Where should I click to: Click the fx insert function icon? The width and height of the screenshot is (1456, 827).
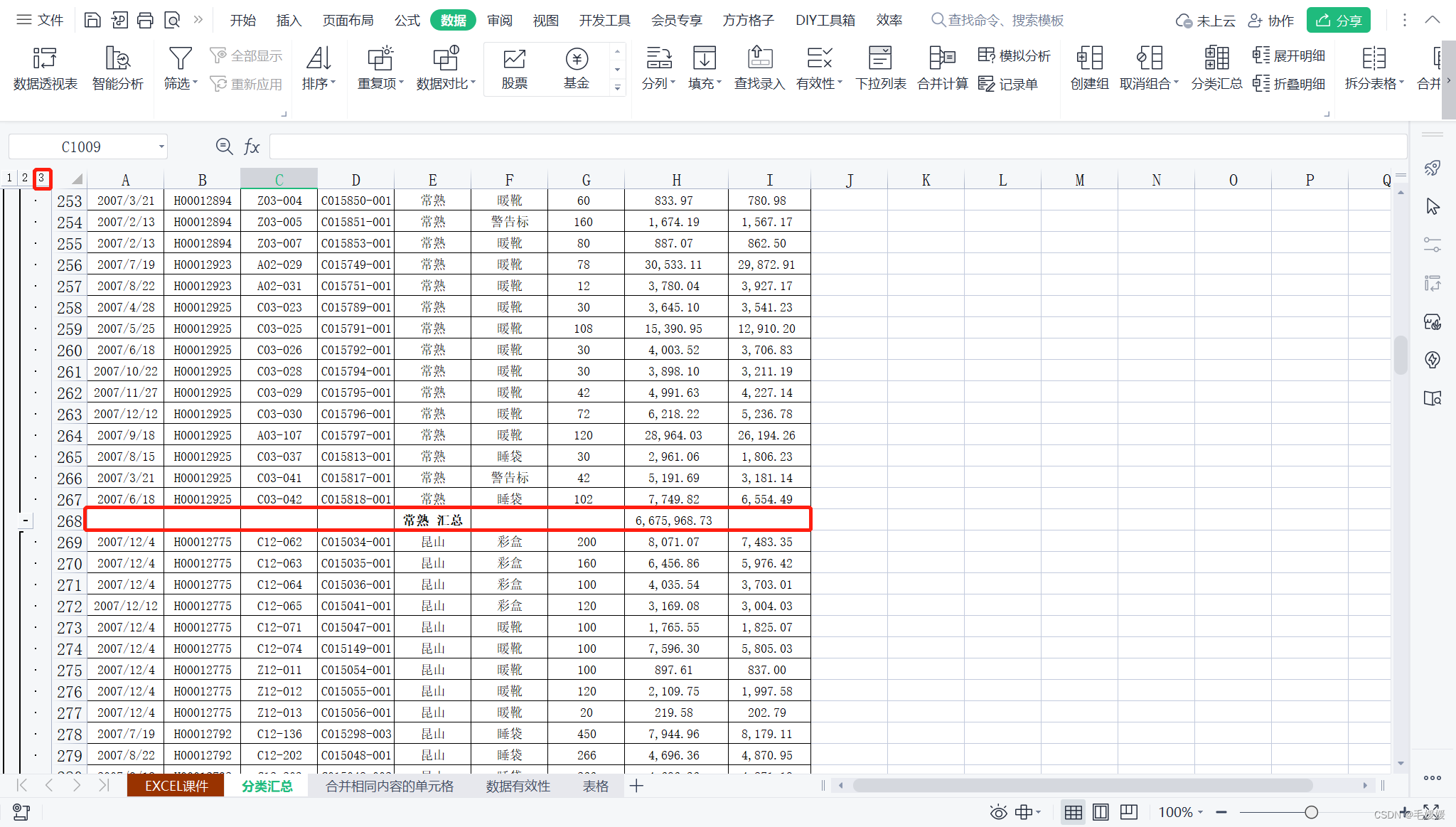[x=252, y=146]
